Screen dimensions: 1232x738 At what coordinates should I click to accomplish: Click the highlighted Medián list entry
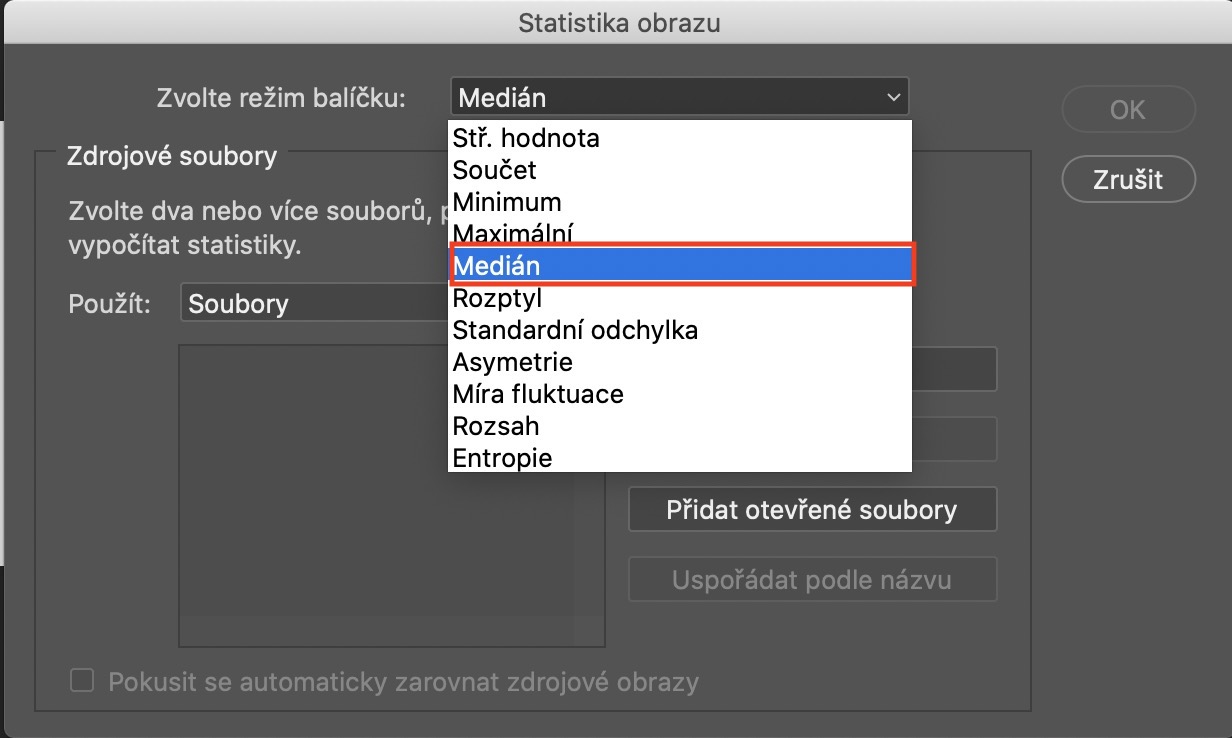[680, 266]
